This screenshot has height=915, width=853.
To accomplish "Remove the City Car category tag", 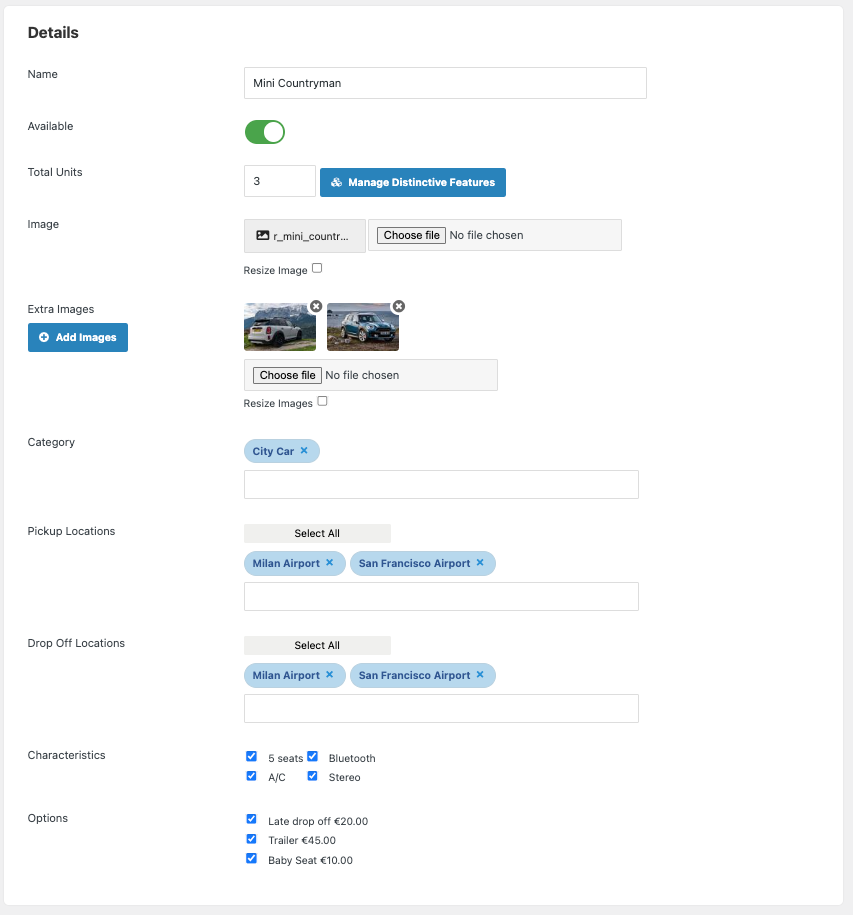I will (304, 450).
